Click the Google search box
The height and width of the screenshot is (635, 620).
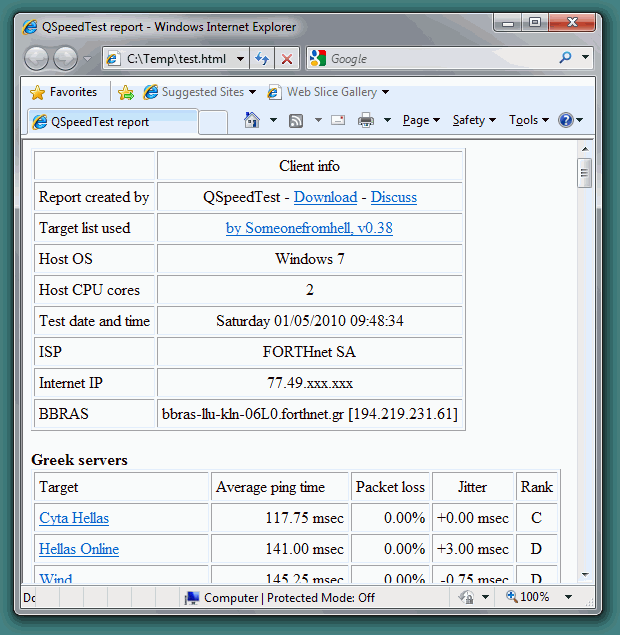[433, 59]
